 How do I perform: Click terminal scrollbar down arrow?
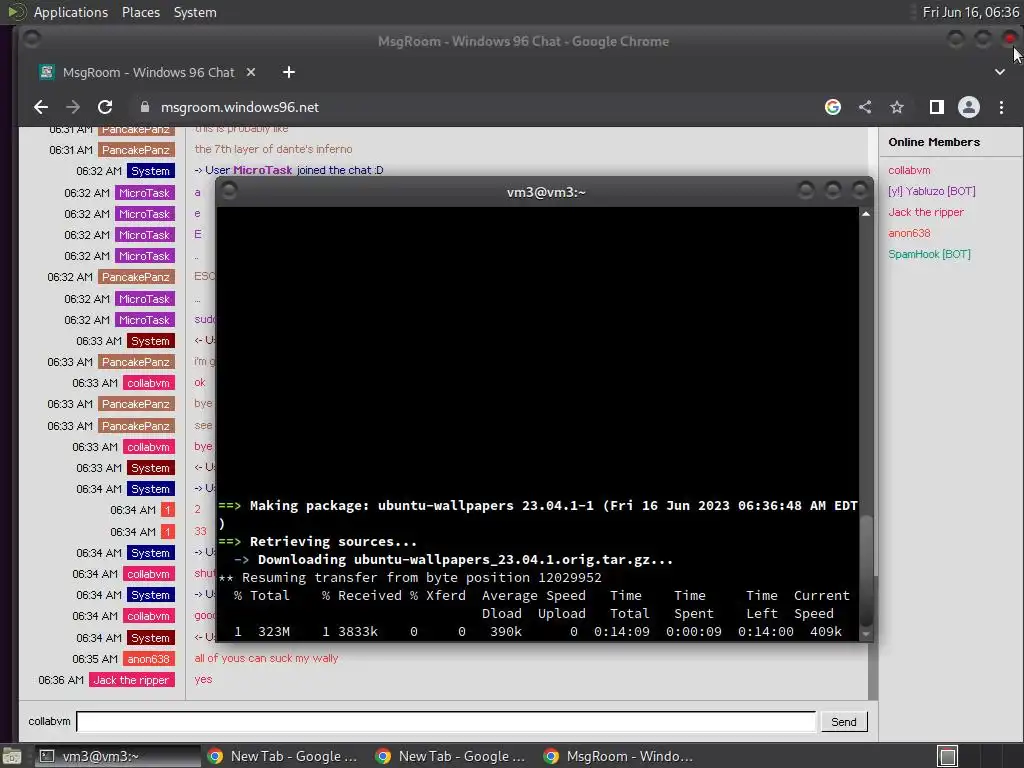coord(866,633)
